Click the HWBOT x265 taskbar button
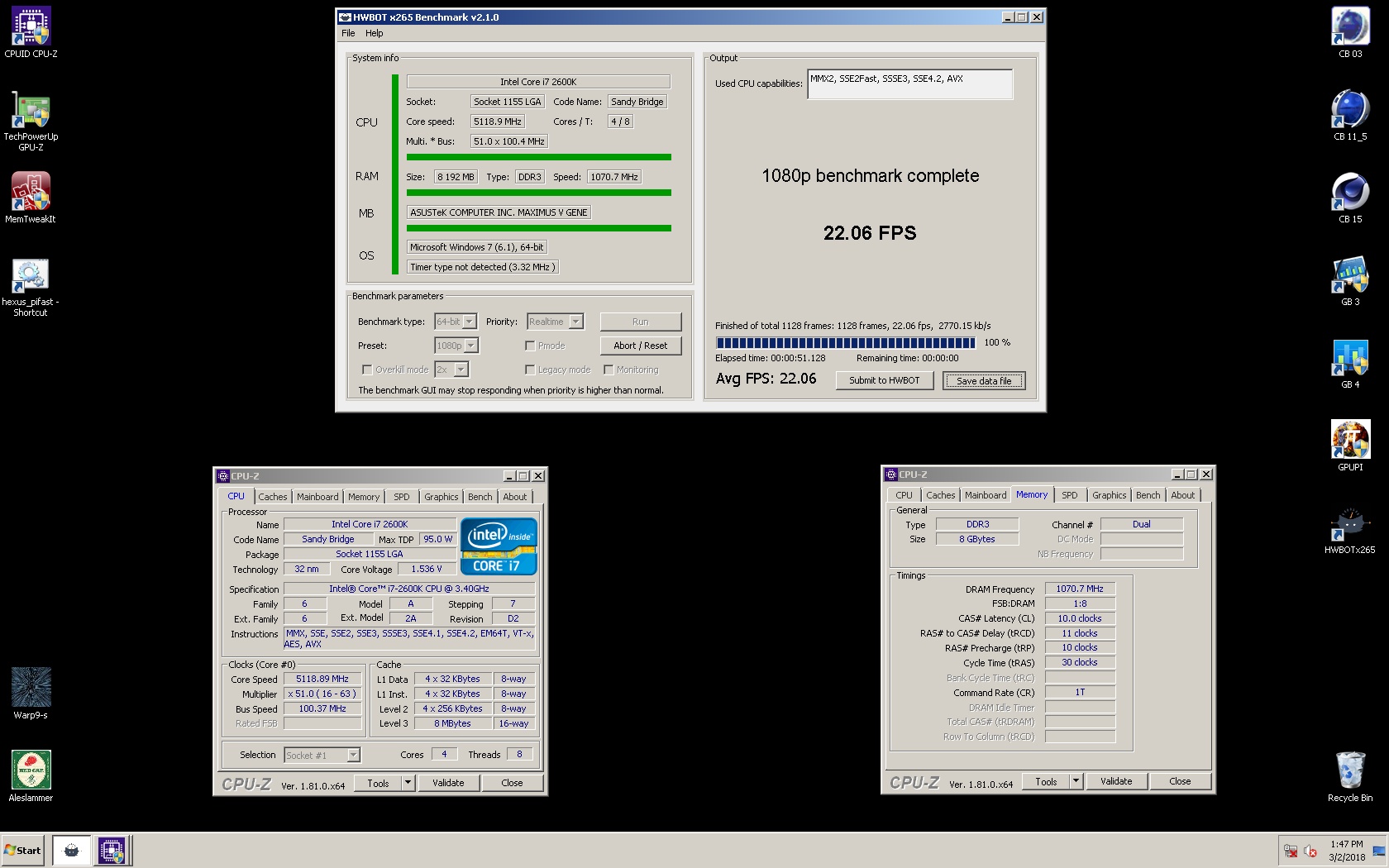 click(72, 850)
